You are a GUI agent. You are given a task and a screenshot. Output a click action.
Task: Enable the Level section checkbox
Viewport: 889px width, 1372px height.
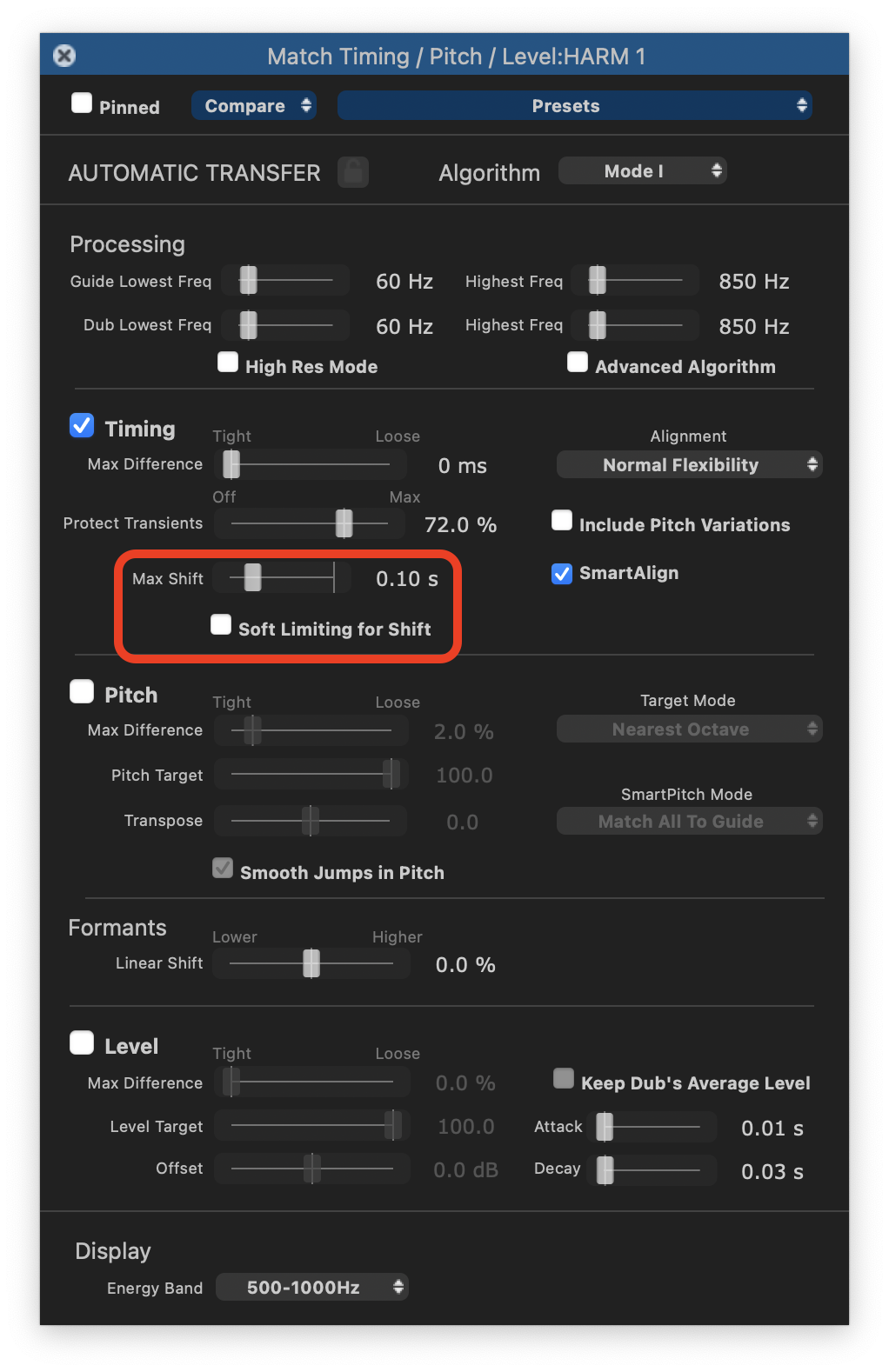(x=82, y=1043)
